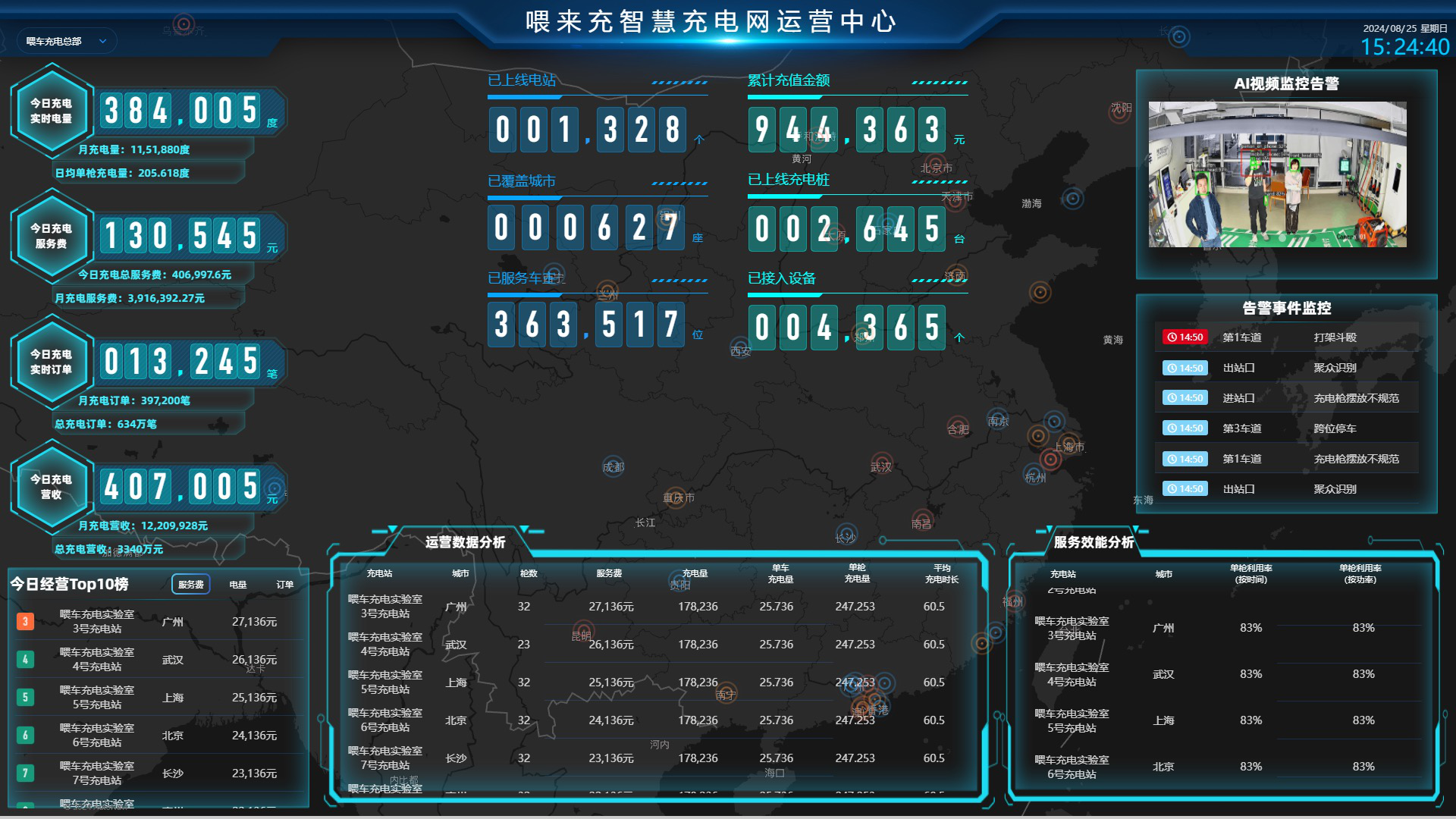Click 14:50 badge on 第1车道 充电枪摆放不规范 row
1456x819 pixels.
point(1185,459)
